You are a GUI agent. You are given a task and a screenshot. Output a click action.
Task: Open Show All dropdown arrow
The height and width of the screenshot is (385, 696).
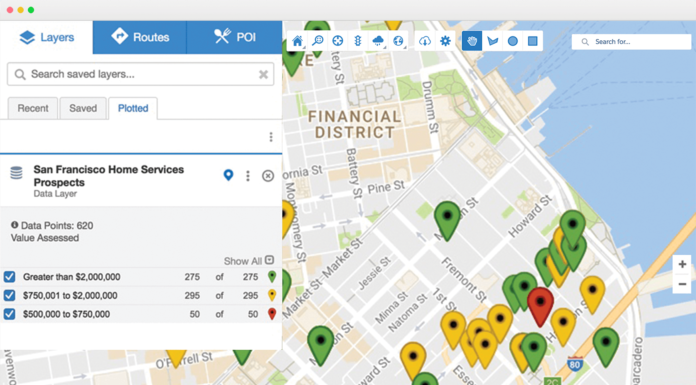(269, 260)
